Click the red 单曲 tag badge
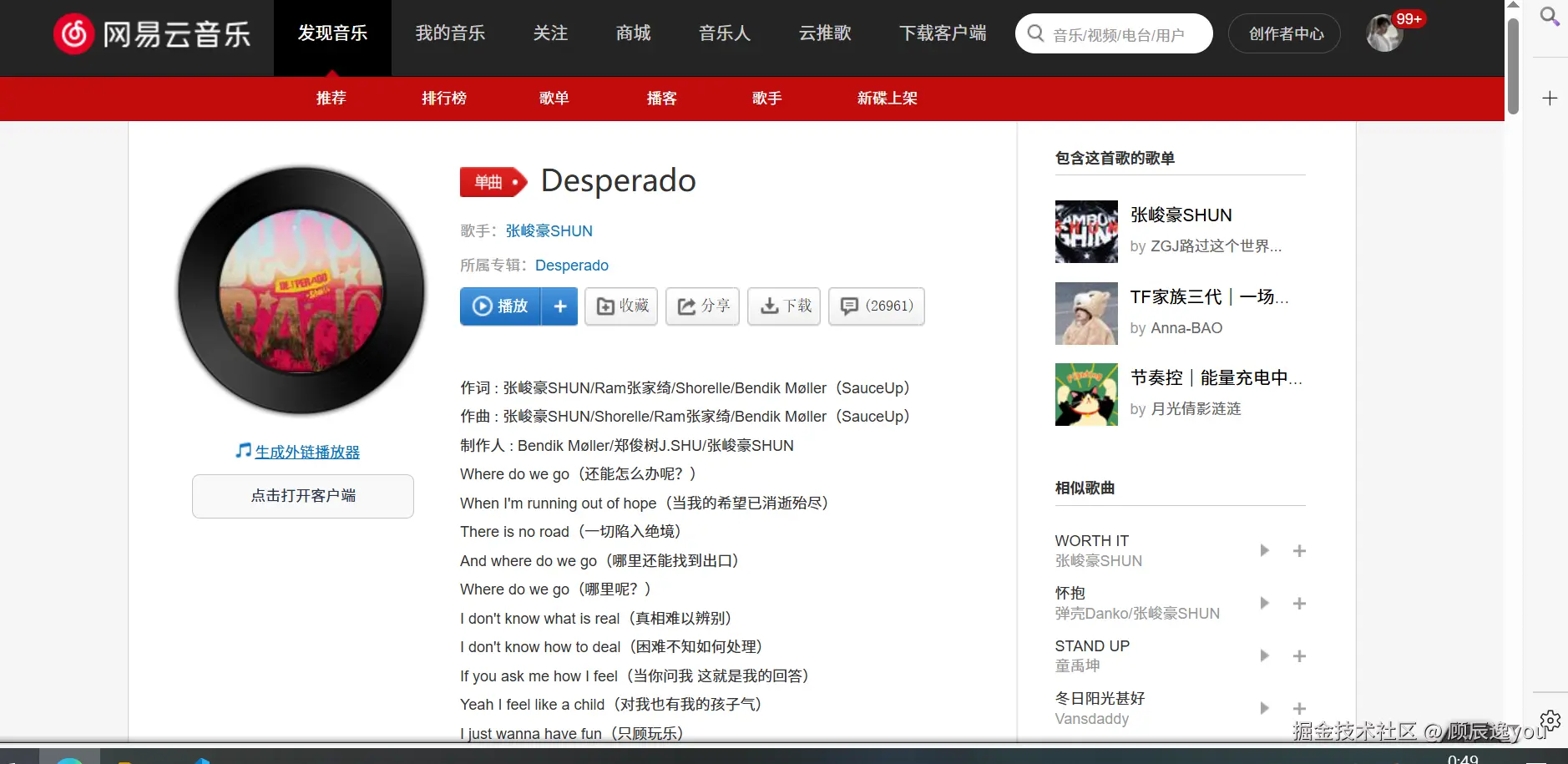This screenshot has width=1568, height=764. [x=493, y=182]
